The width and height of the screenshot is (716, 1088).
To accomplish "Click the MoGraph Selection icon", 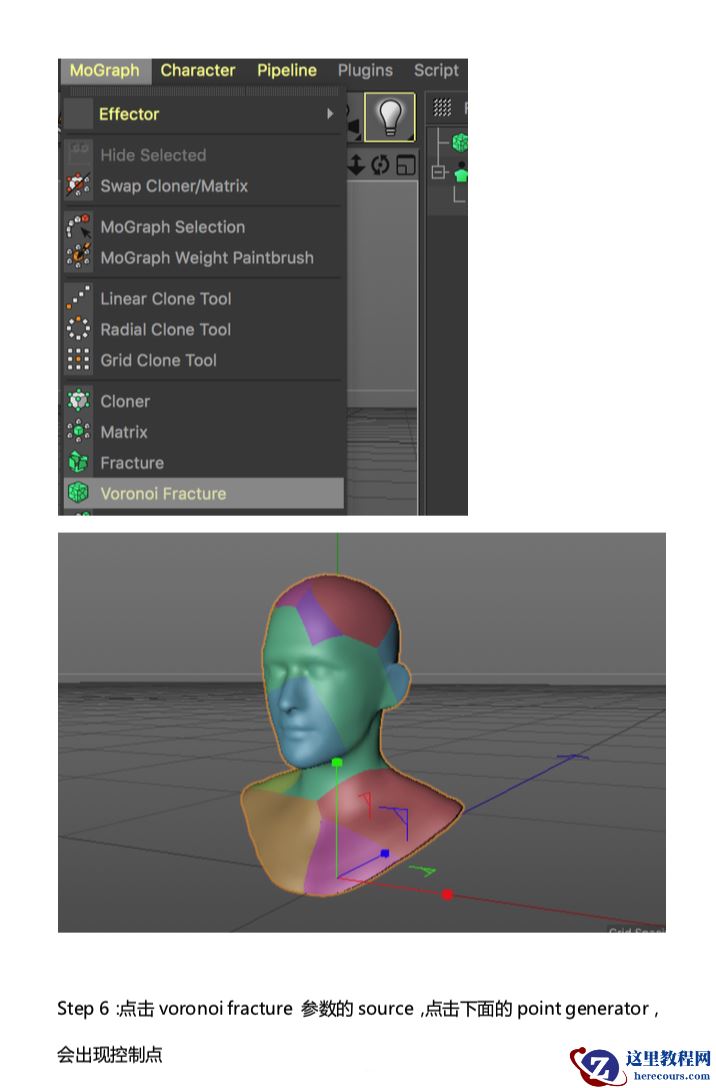I will click(x=78, y=226).
